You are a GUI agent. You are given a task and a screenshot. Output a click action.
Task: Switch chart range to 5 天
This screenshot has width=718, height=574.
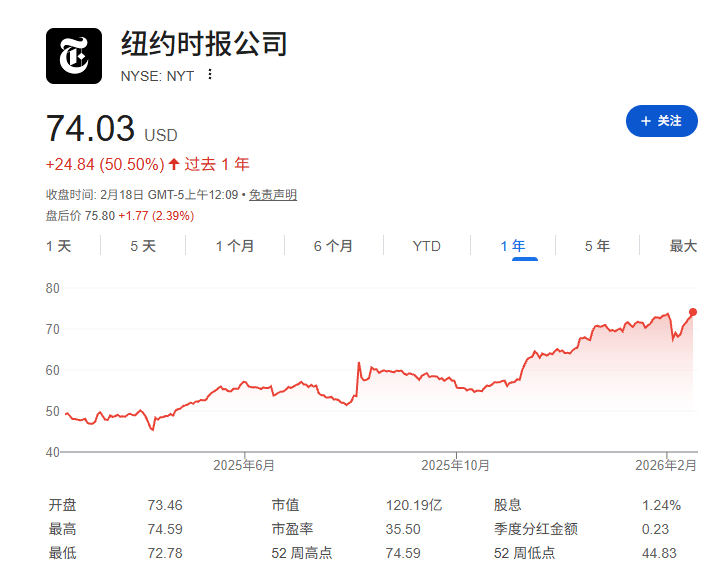[143, 246]
